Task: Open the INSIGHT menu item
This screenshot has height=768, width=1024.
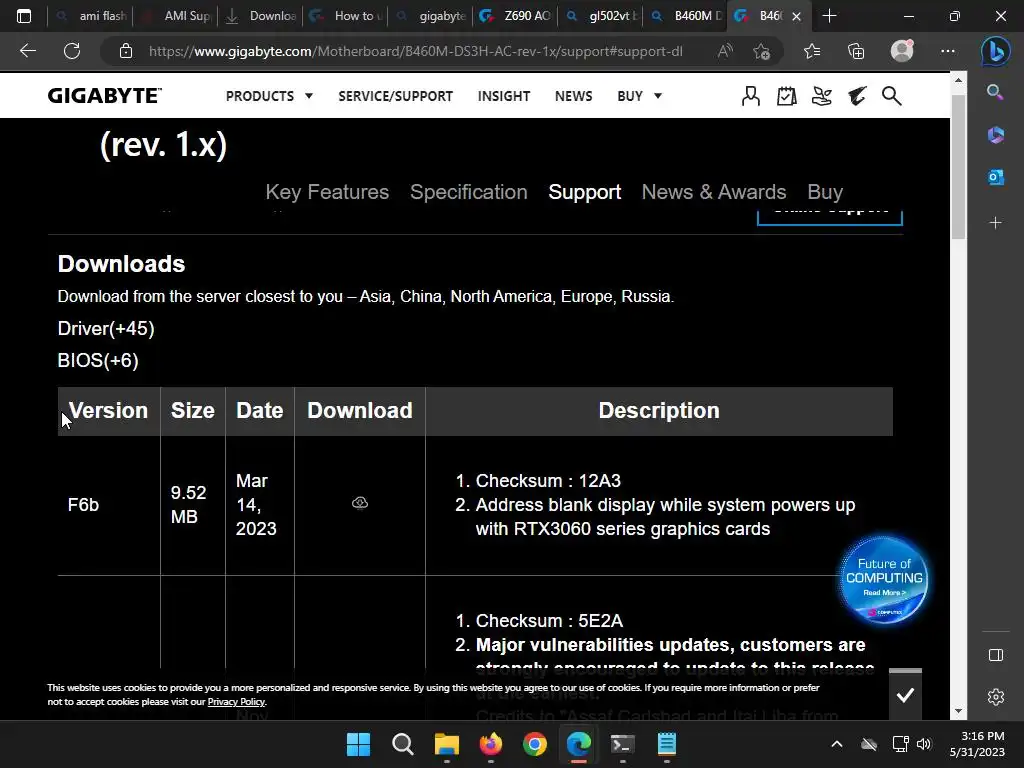Action: (x=504, y=96)
